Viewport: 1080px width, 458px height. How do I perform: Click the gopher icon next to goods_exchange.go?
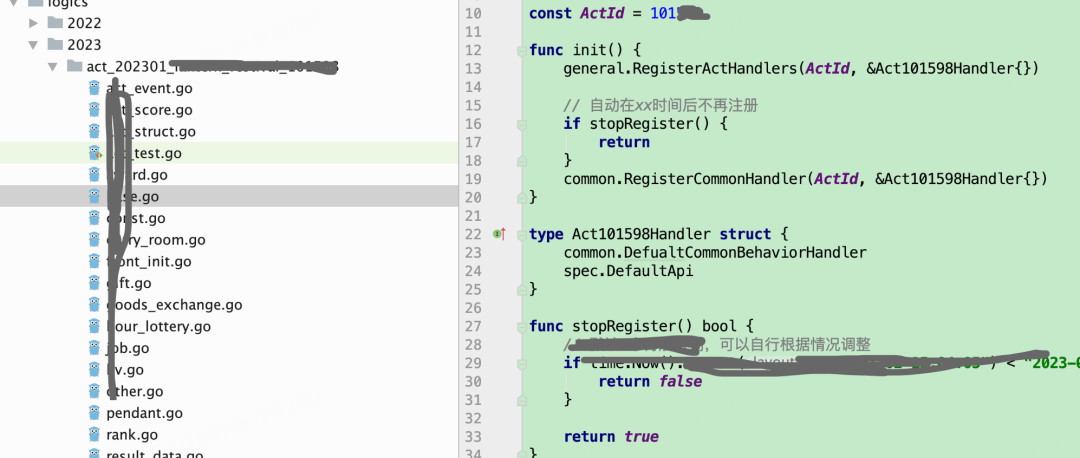click(94, 304)
